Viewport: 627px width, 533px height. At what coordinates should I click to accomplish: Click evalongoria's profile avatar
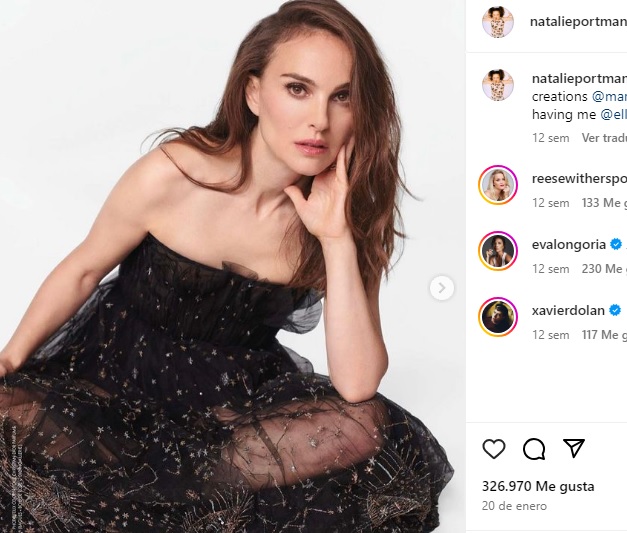[497, 250]
